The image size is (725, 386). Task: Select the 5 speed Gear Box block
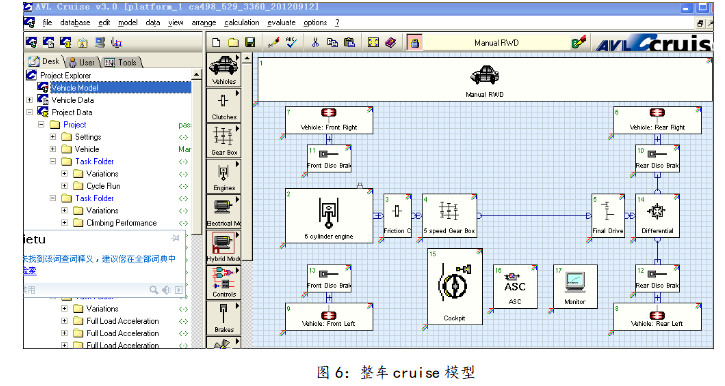pos(449,216)
